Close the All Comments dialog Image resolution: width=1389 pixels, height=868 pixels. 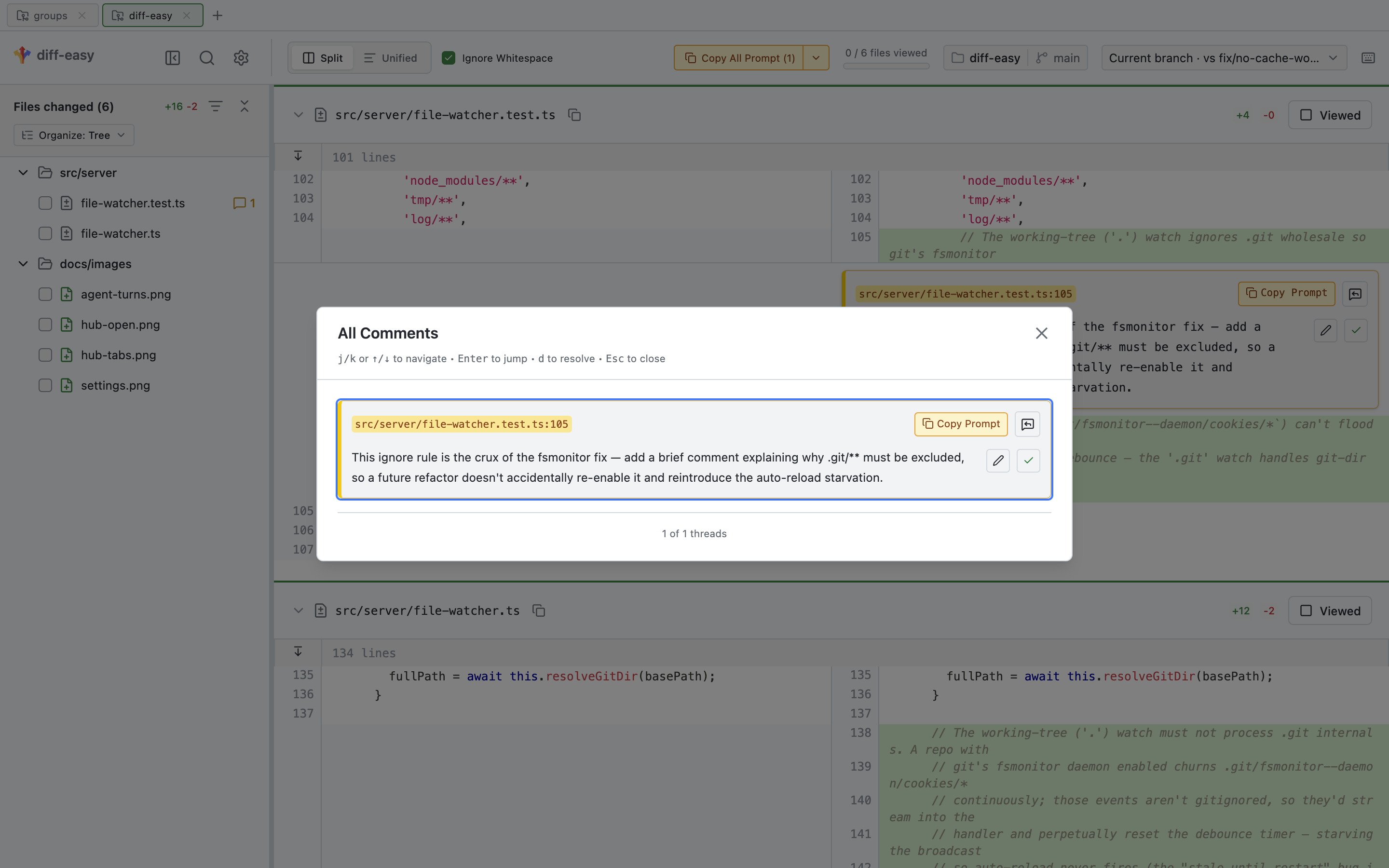tap(1041, 334)
